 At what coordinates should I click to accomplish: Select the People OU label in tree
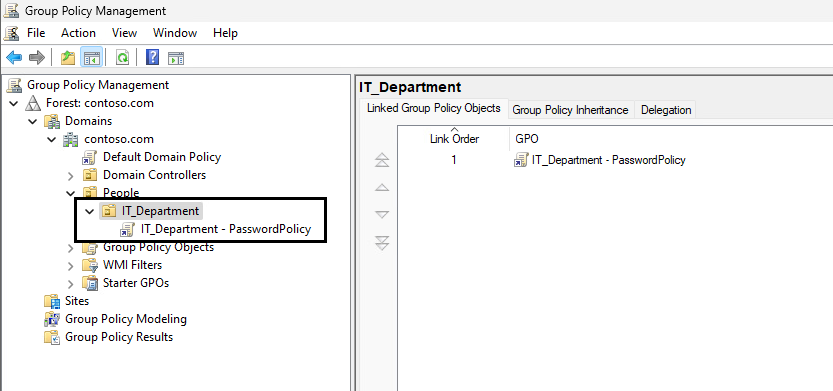121,193
